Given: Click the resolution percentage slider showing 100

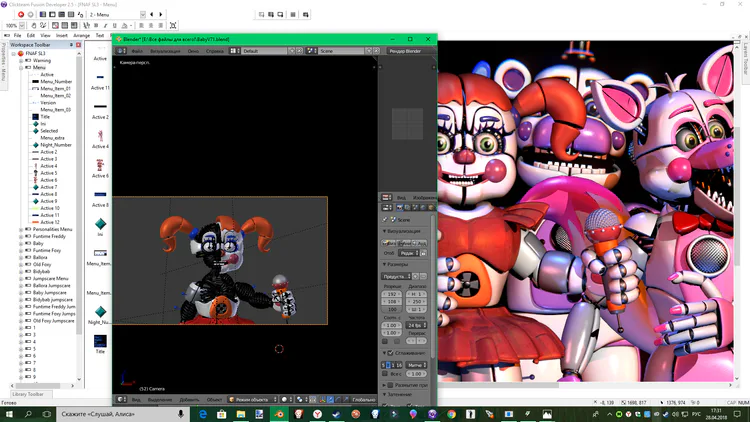Looking at the screenshot, I should coord(392,309).
